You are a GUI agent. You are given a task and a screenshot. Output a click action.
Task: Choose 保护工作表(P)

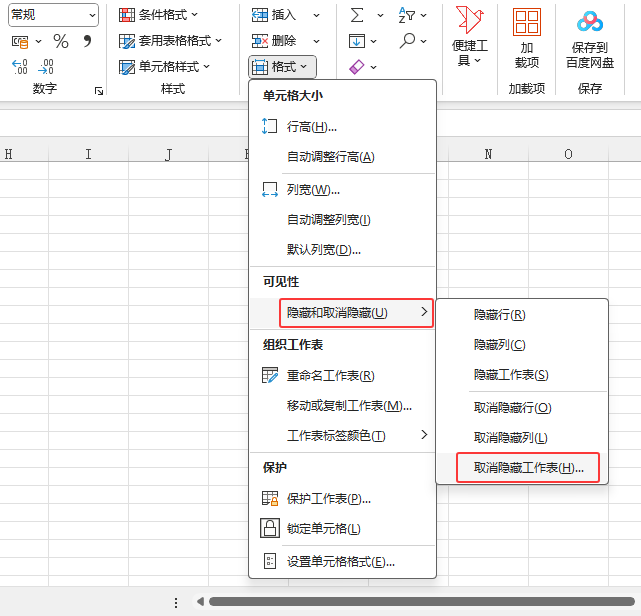pyautogui.click(x=343, y=498)
